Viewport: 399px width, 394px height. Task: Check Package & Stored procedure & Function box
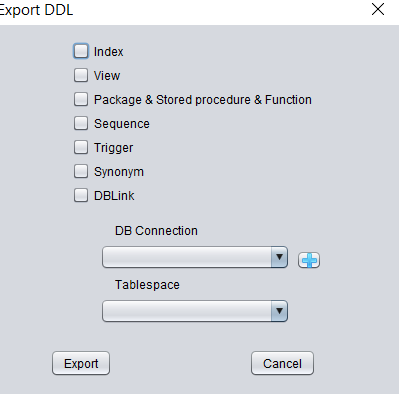(81, 99)
